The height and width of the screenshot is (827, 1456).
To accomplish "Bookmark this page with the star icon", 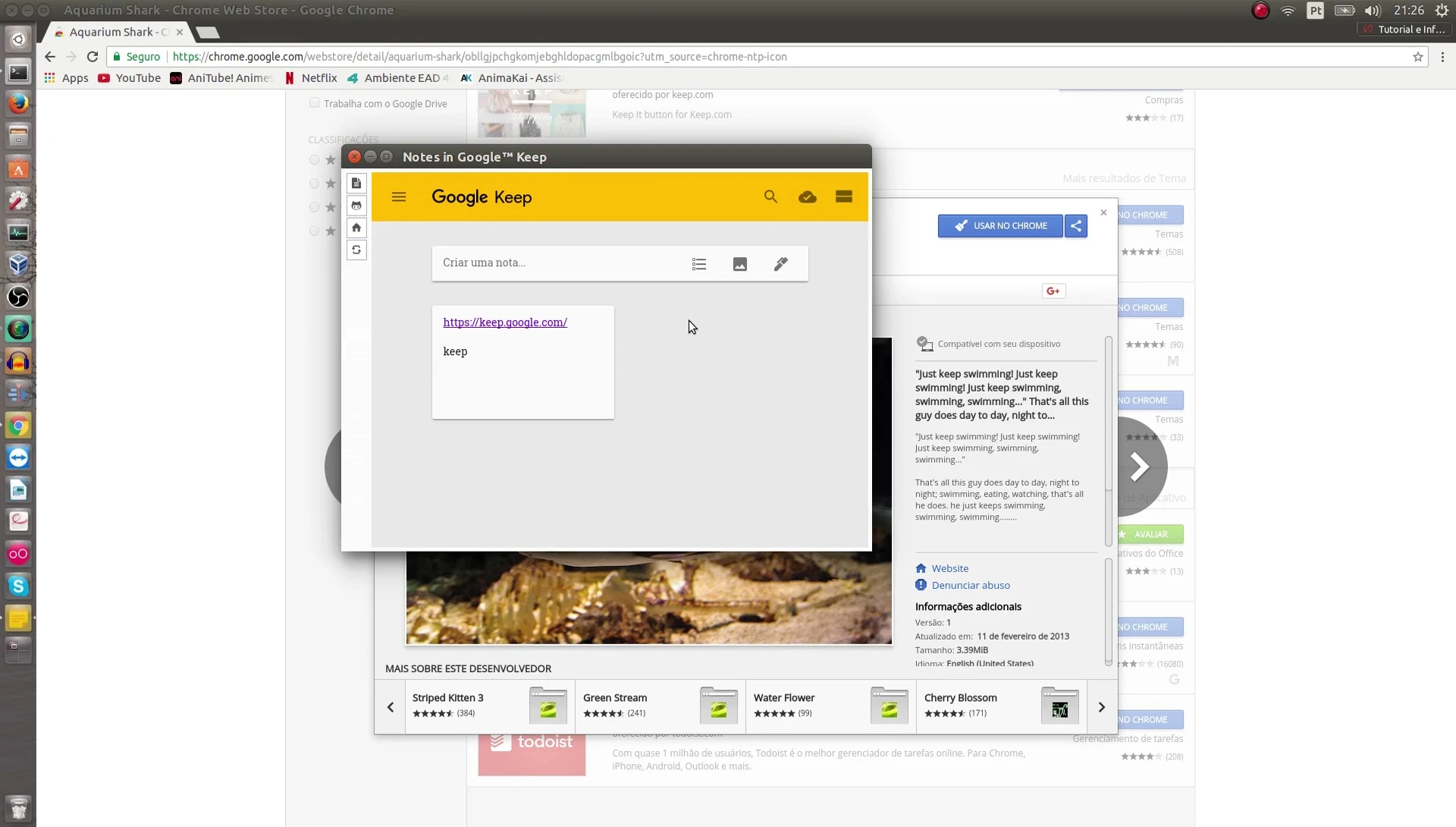I will [x=1418, y=57].
